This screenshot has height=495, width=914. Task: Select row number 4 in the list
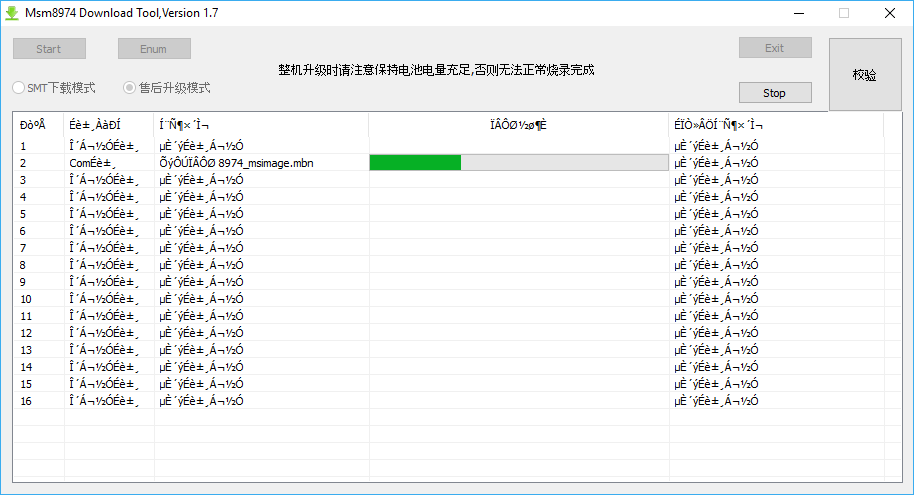pyautogui.click(x=23, y=196)
